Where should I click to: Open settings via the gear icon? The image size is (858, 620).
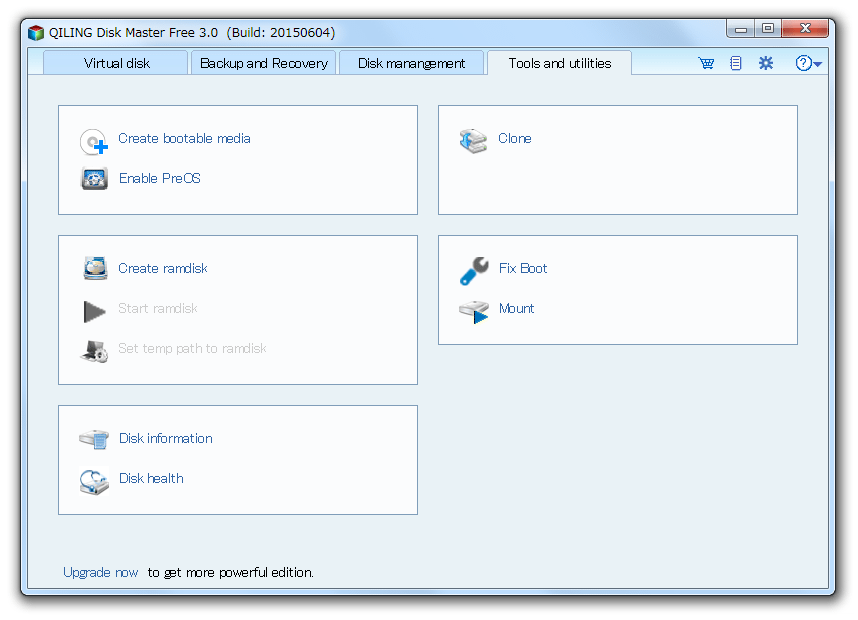[x=766, y=63]
